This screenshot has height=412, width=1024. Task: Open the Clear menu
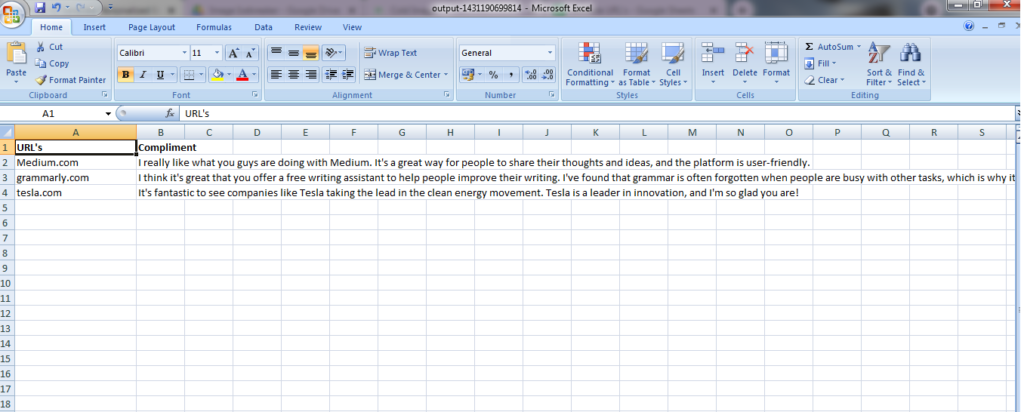[824, 80]
